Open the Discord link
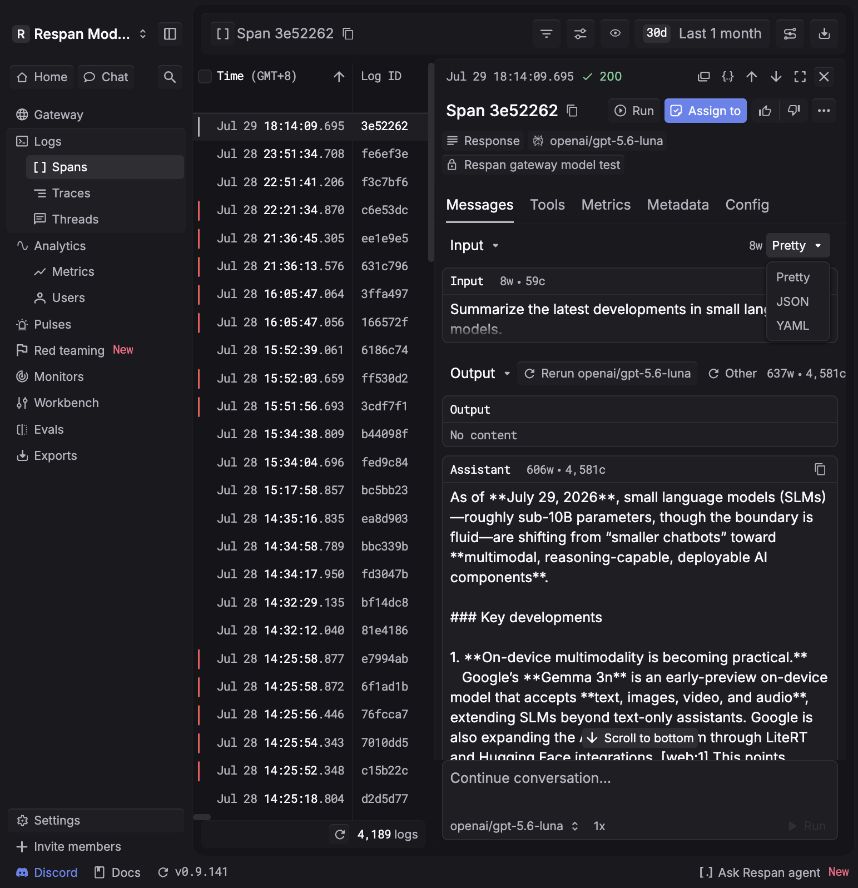 tap(46, 873)
